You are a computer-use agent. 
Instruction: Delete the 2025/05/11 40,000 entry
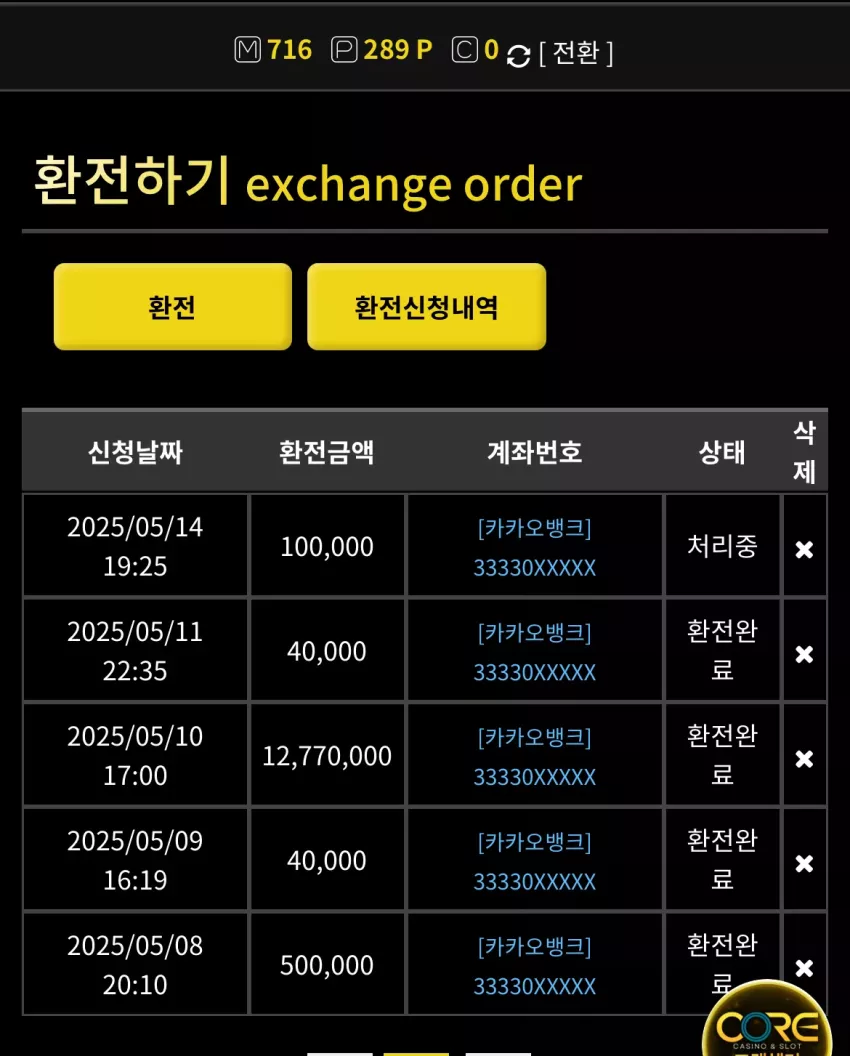click(x=804, y=654)
